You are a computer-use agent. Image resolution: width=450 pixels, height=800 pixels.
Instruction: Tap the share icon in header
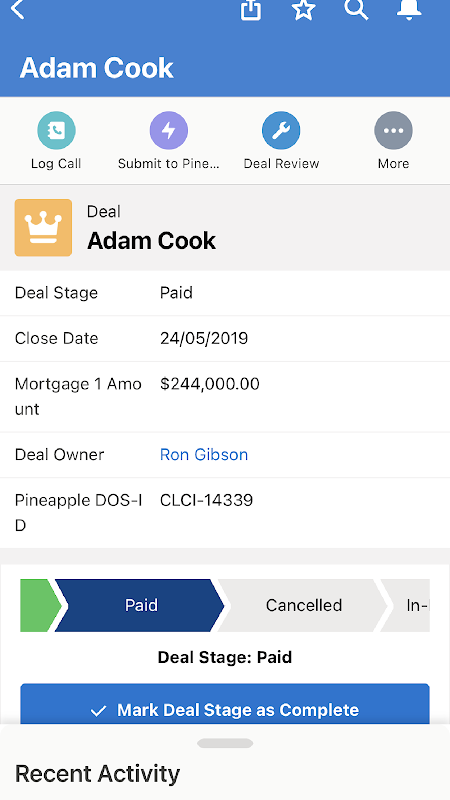(x=251, y=10)
